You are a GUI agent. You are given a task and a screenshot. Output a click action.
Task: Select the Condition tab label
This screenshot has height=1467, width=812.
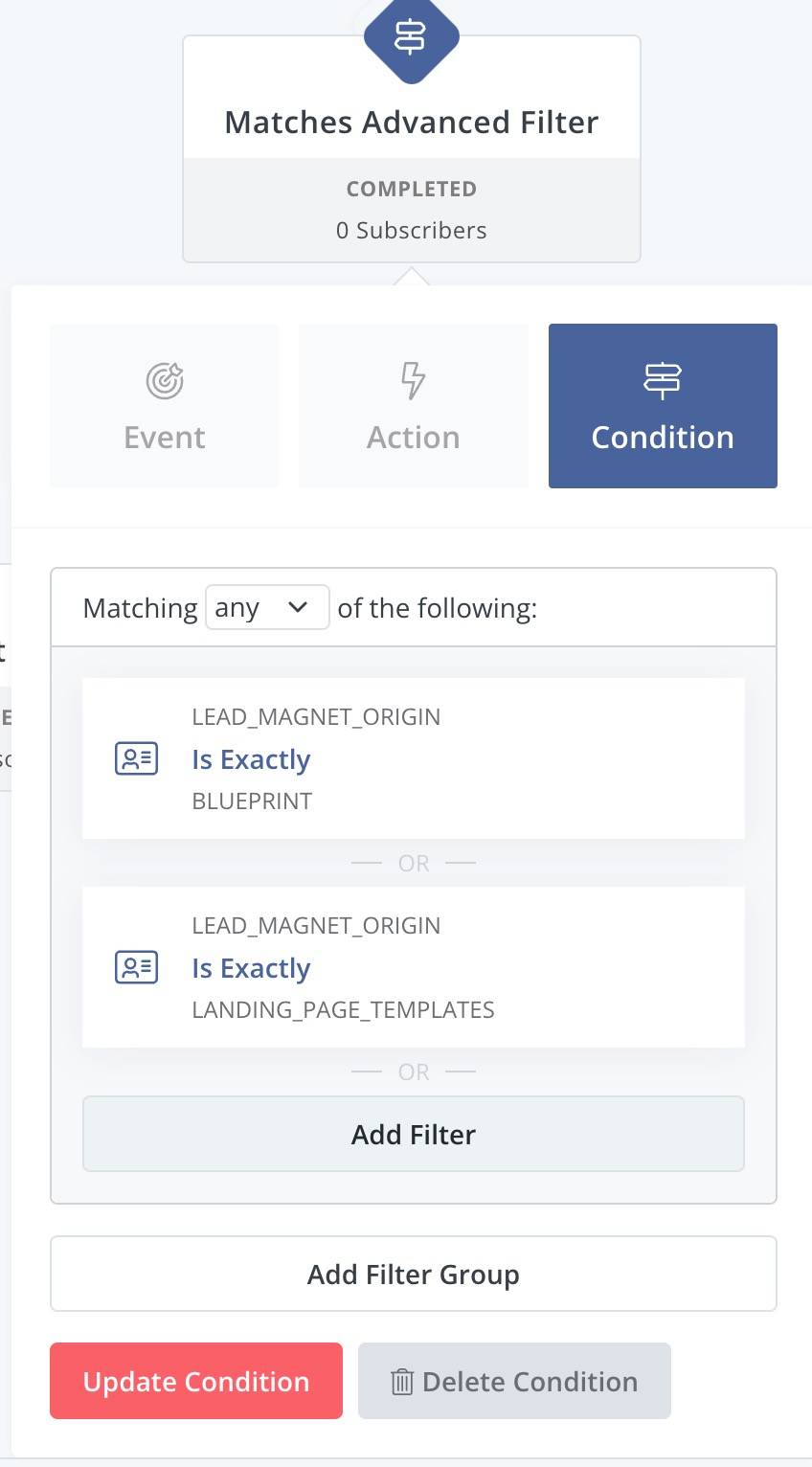click(x=663, y=438)
